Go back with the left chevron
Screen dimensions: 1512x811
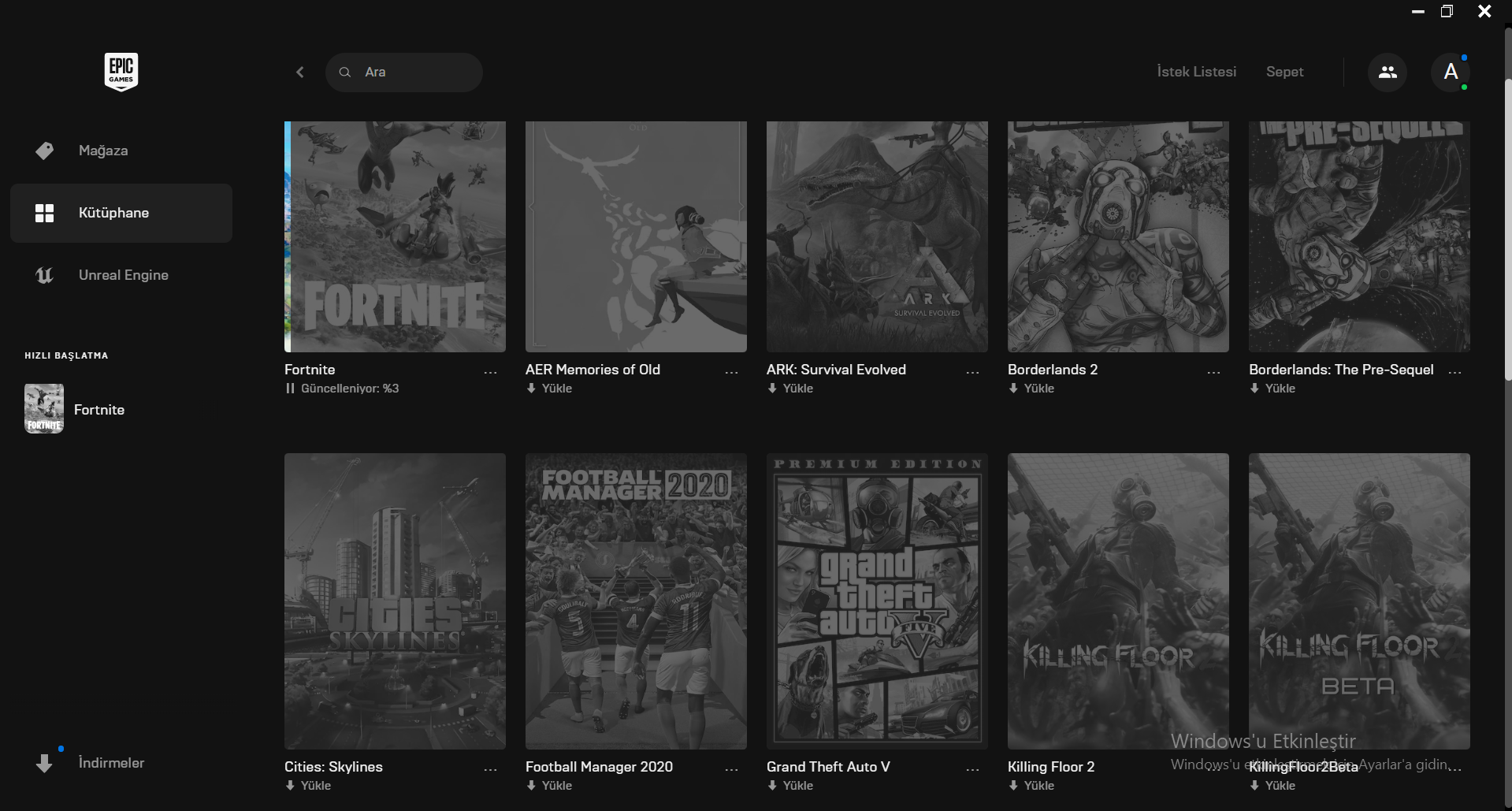300,73
